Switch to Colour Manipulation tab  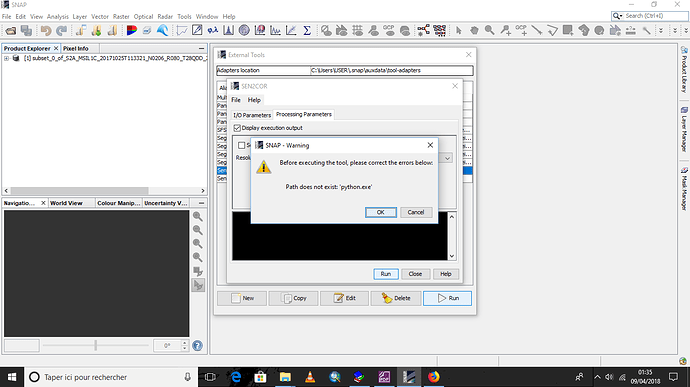[x=118, y=203]
